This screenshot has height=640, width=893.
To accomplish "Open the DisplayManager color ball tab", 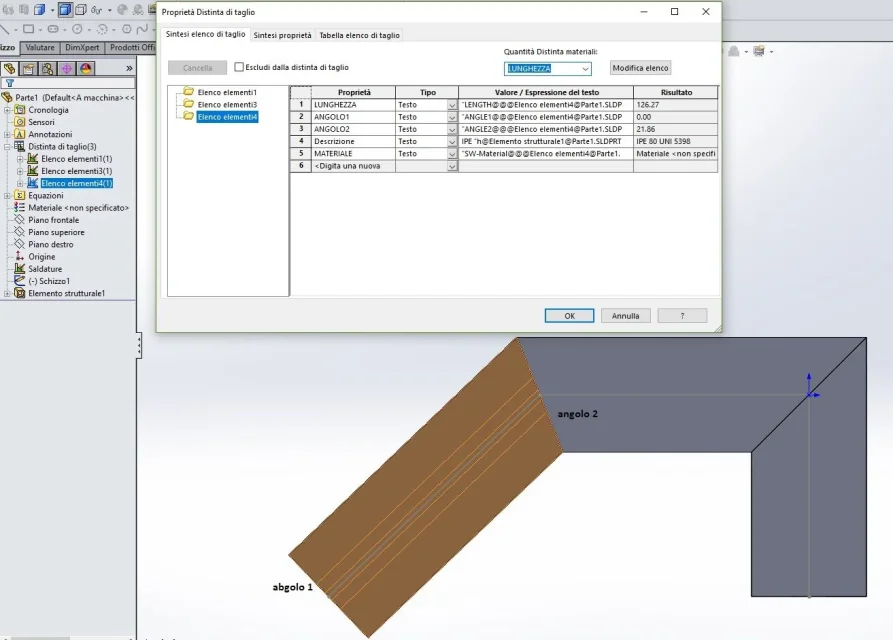I will pos(85,69).
